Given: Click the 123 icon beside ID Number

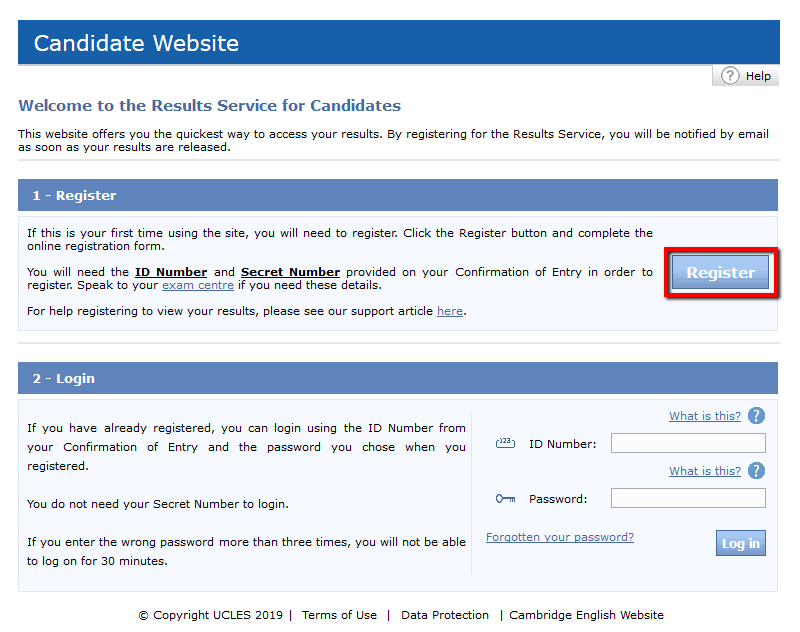Looking at the screenshot, I should pyautogui.click(x=505, y=443).
